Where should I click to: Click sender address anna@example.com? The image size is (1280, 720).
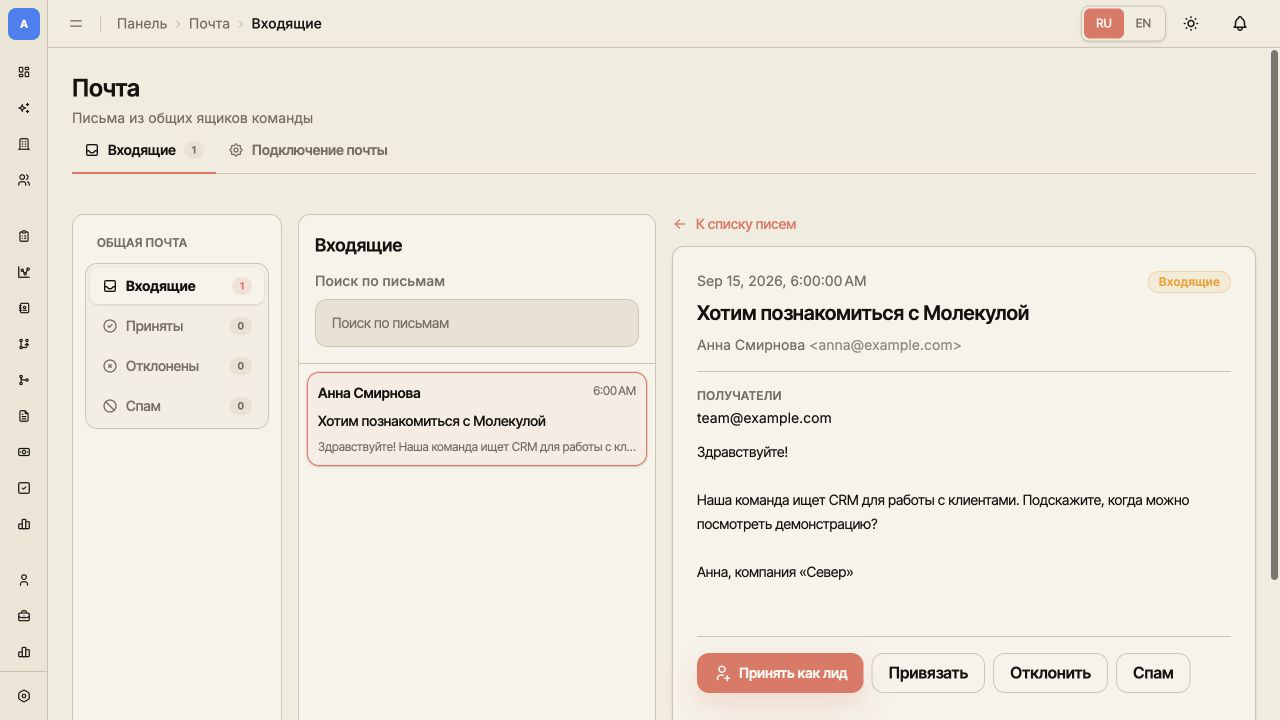pos(885,345)
